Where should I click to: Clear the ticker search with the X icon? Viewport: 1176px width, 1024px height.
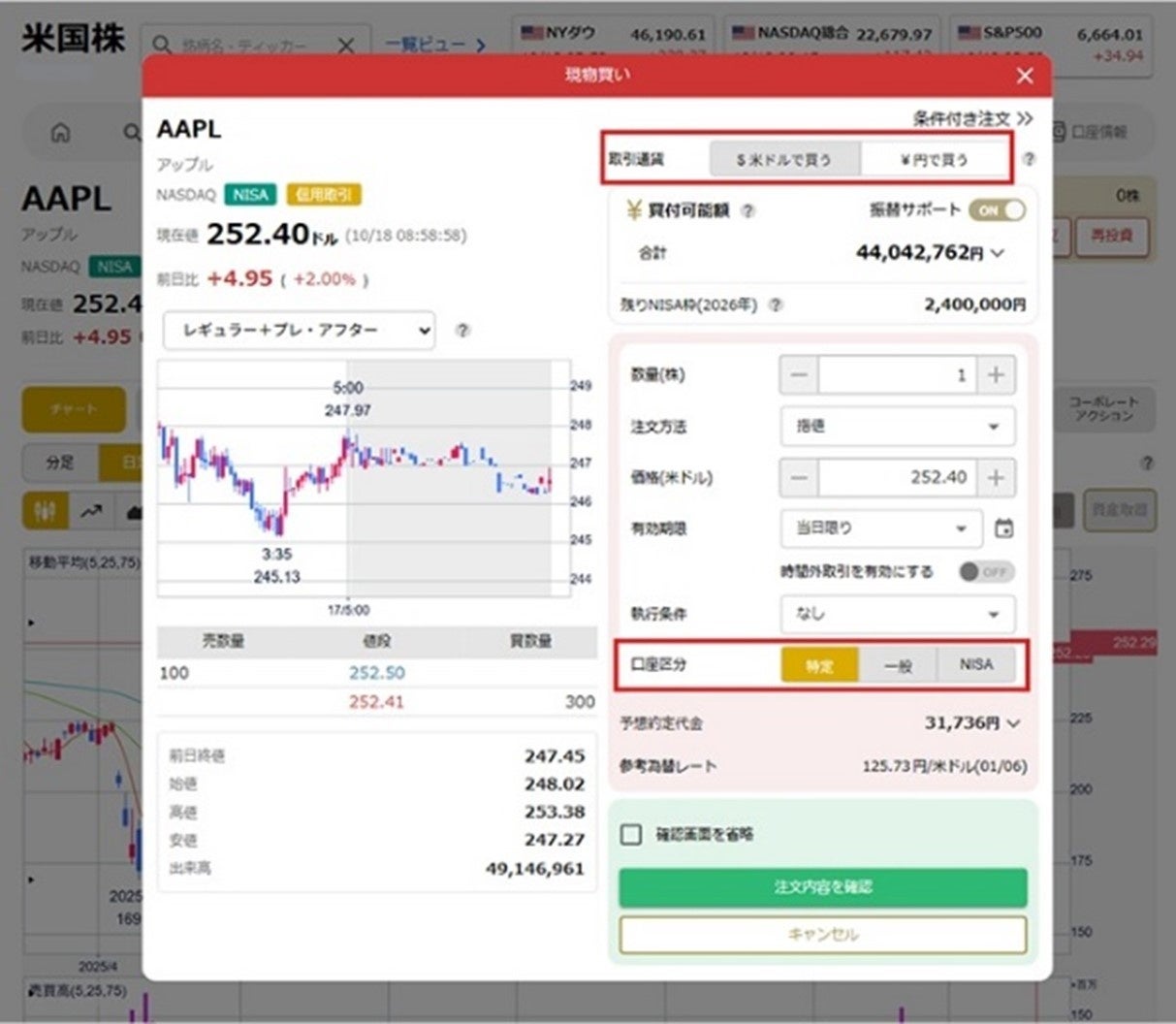click(346, 46)
